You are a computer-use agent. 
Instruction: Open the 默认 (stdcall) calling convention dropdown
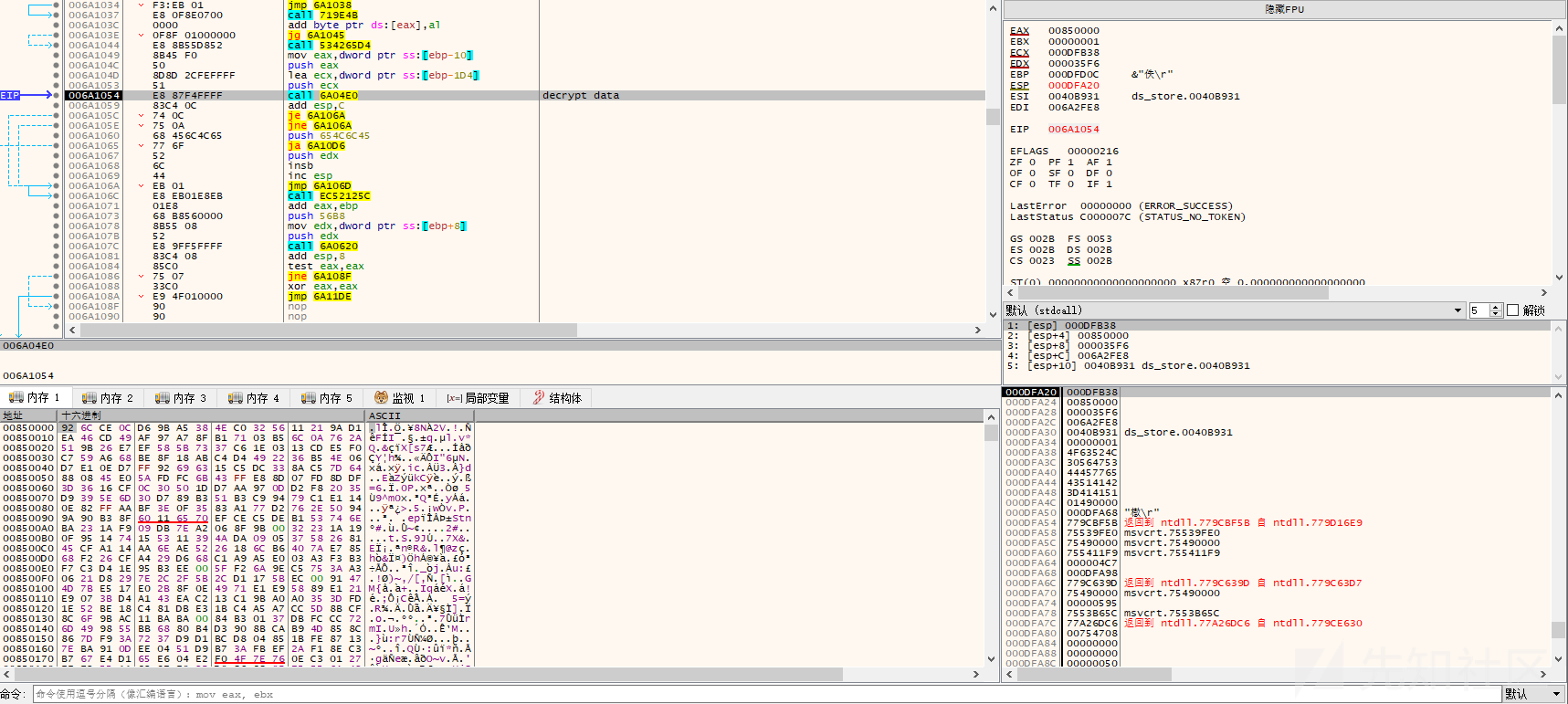coord(1234,310)
